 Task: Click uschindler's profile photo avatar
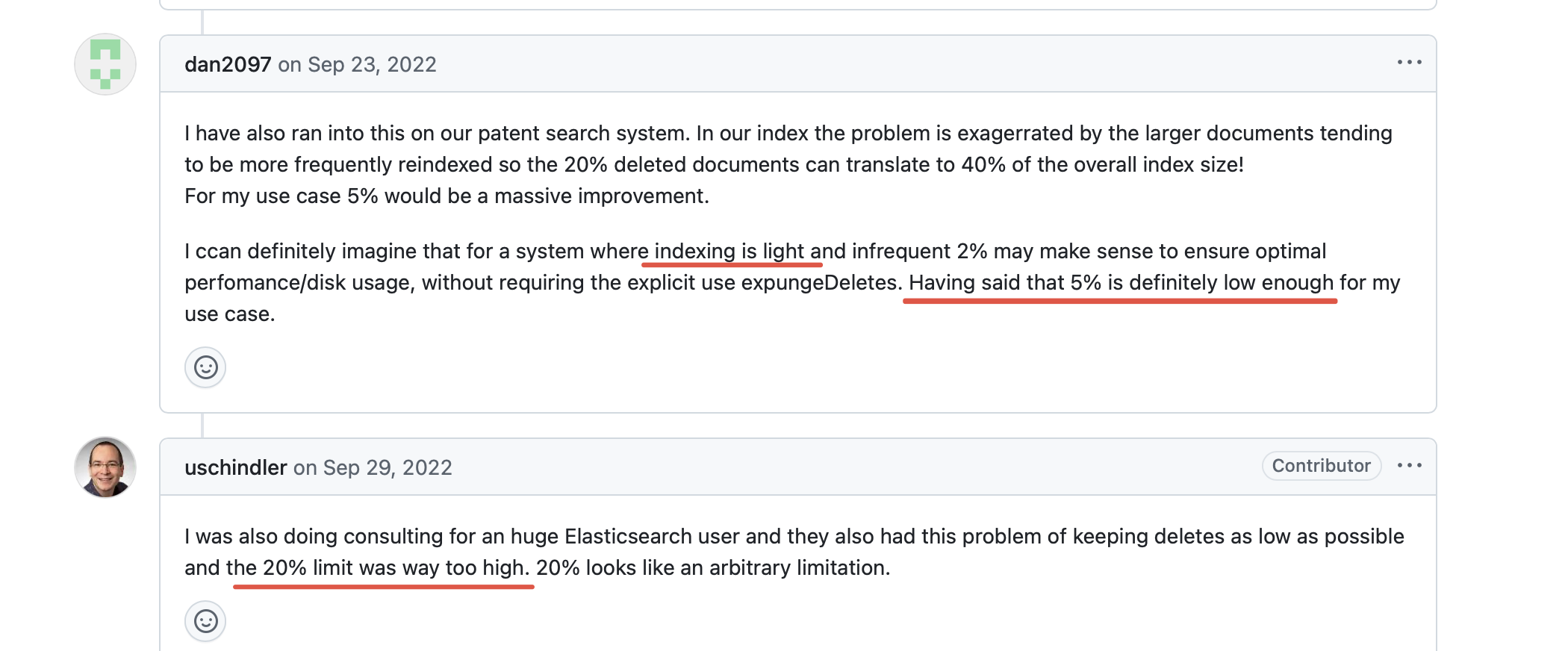coord(105,467)
